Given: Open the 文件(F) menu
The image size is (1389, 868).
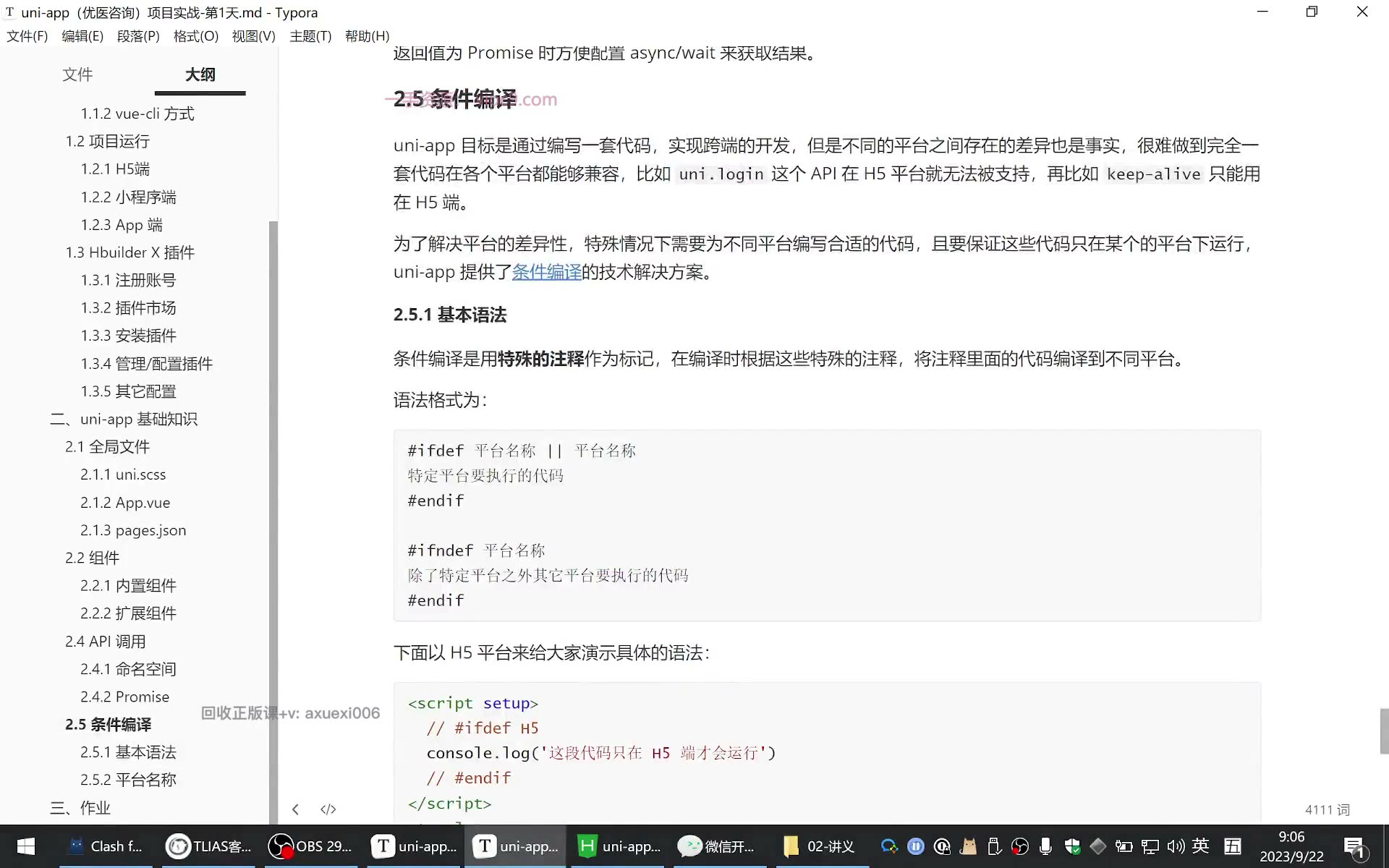Looking at the screenshot, I should (27, 36).
